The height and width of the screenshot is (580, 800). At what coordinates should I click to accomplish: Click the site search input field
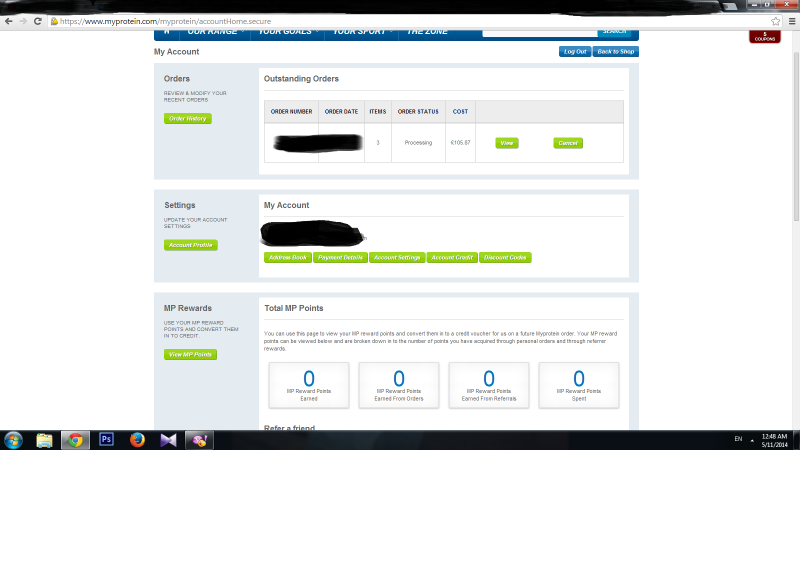pyautogui.click(x=540, y=32)
